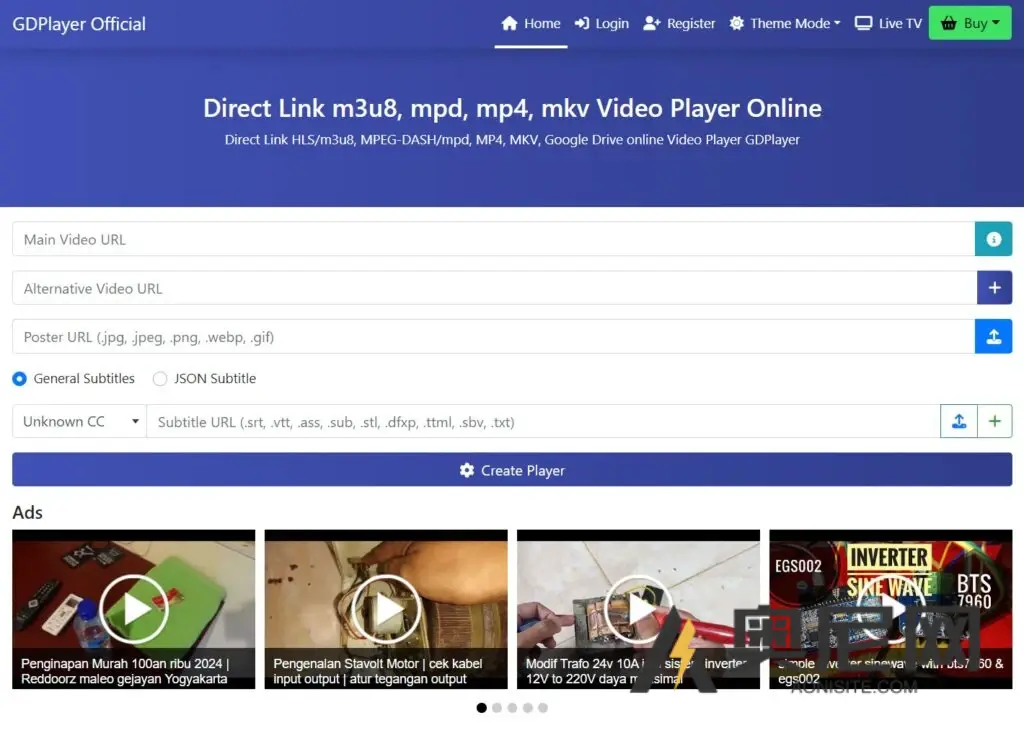Screen dimensions: 1024x736
Task: Click the GDPlayer gear icon on Create Player
Action: pyautogui.click(x=467, y=470)
